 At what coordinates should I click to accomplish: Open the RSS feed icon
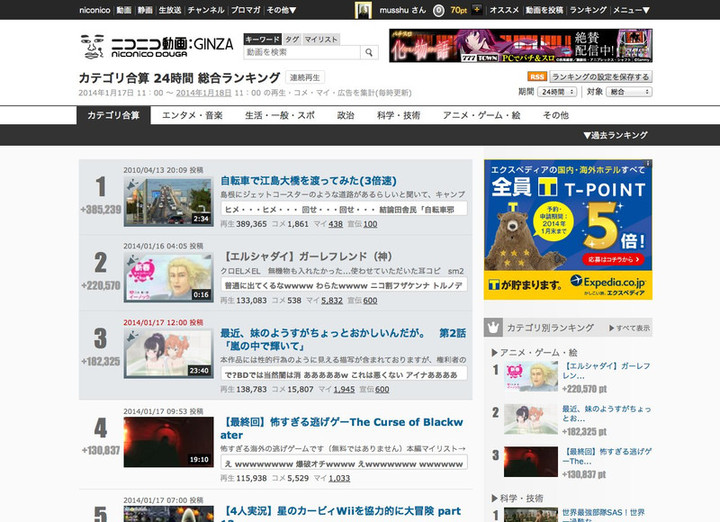pyautogui.click(x=536, y=77)
